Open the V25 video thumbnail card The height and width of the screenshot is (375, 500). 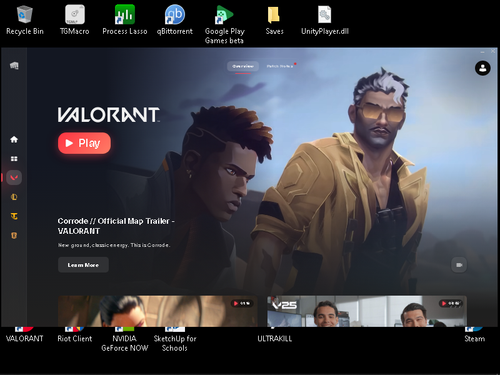tap(367, 311)
